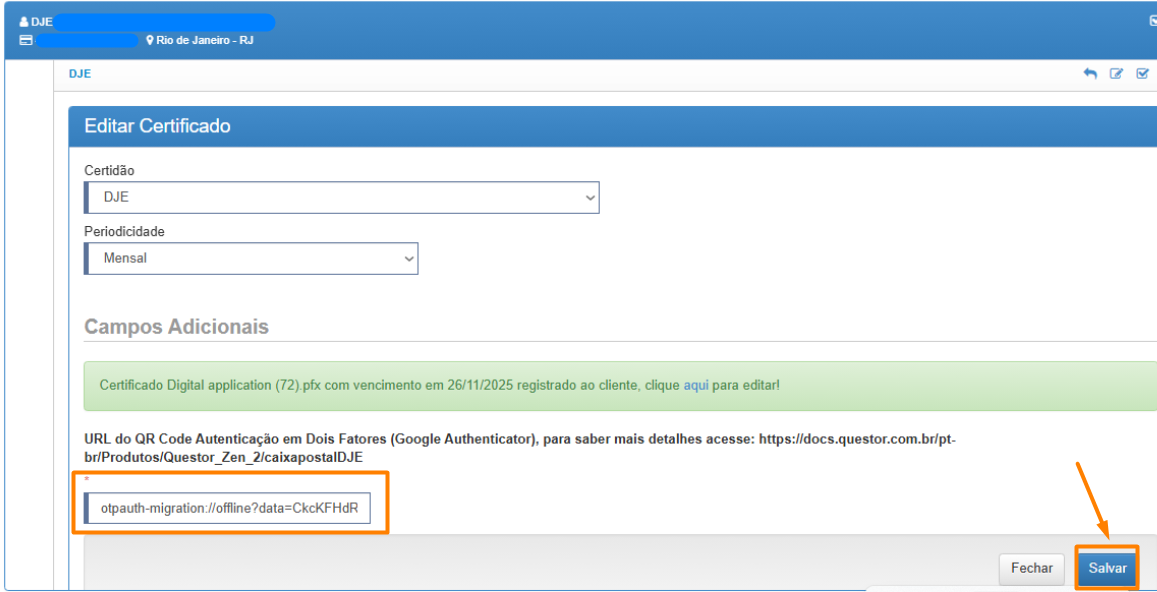Click the checkmark box icon in DJE row
This screenshot has height=592, width=1157.
click(x=1143, y=74)
